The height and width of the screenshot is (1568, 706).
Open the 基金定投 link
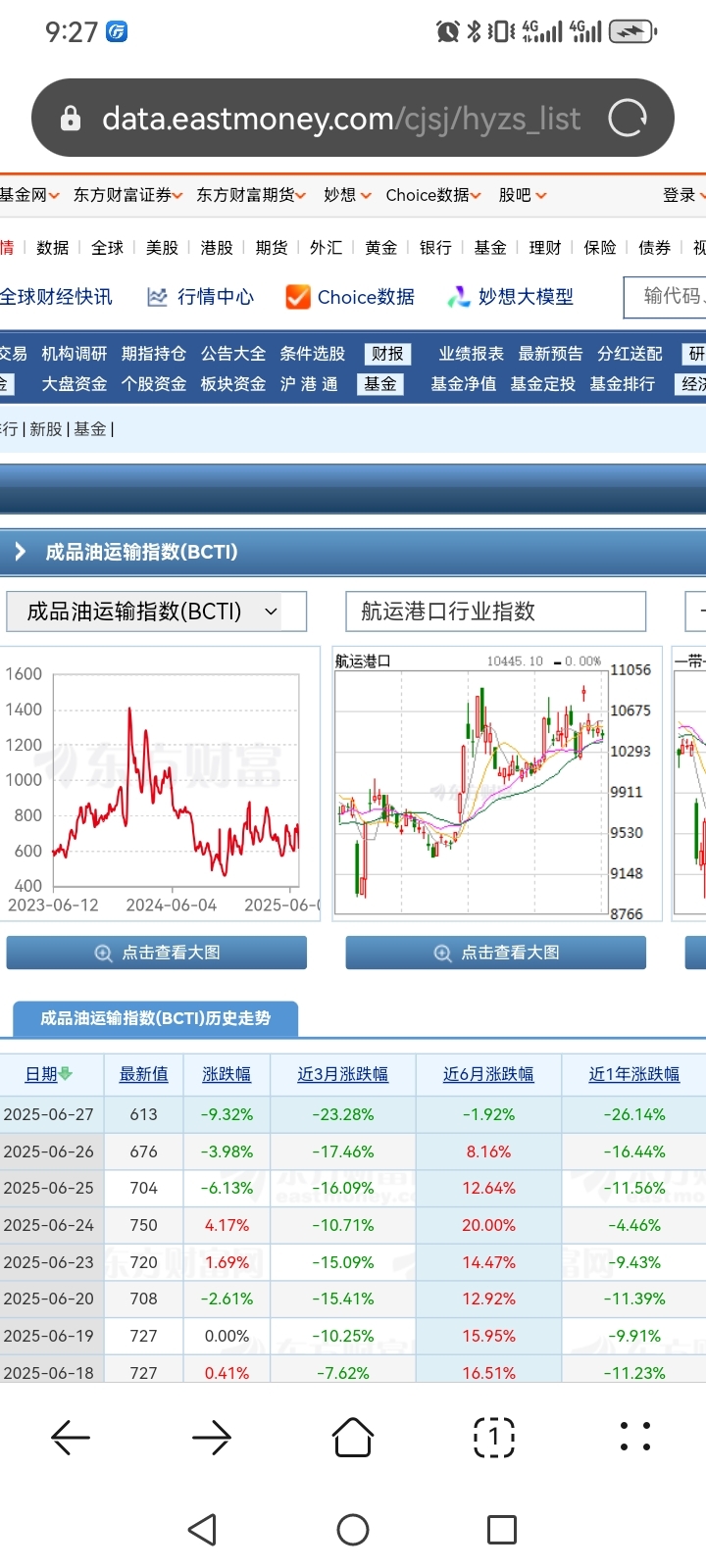[543, 384]
